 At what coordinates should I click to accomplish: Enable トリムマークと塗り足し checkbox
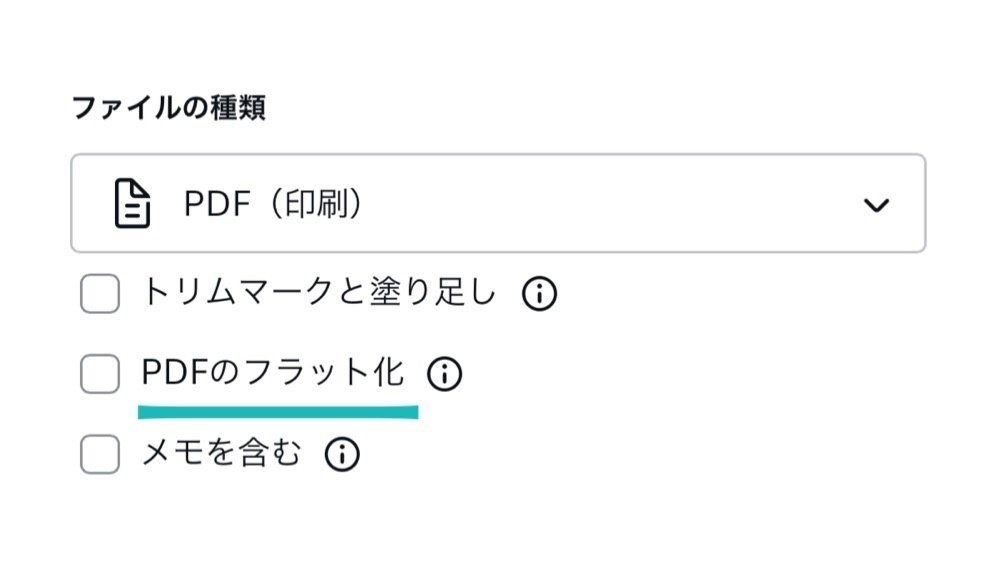(100, 295)
